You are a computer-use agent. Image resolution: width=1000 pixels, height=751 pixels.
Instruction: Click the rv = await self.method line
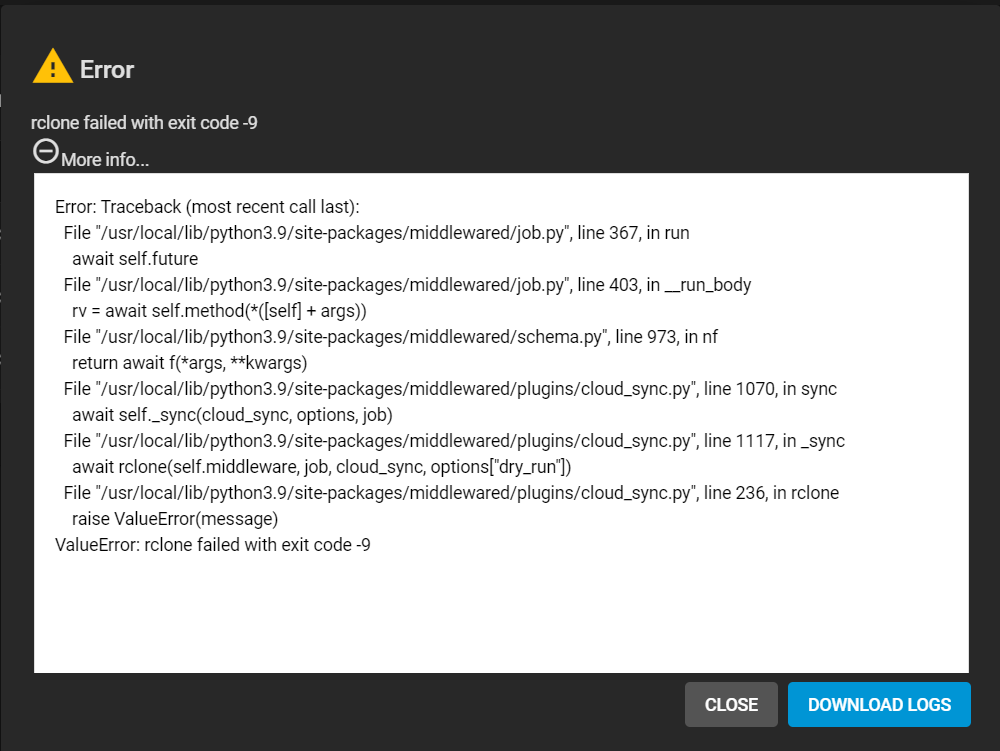[x=219, y=311]
